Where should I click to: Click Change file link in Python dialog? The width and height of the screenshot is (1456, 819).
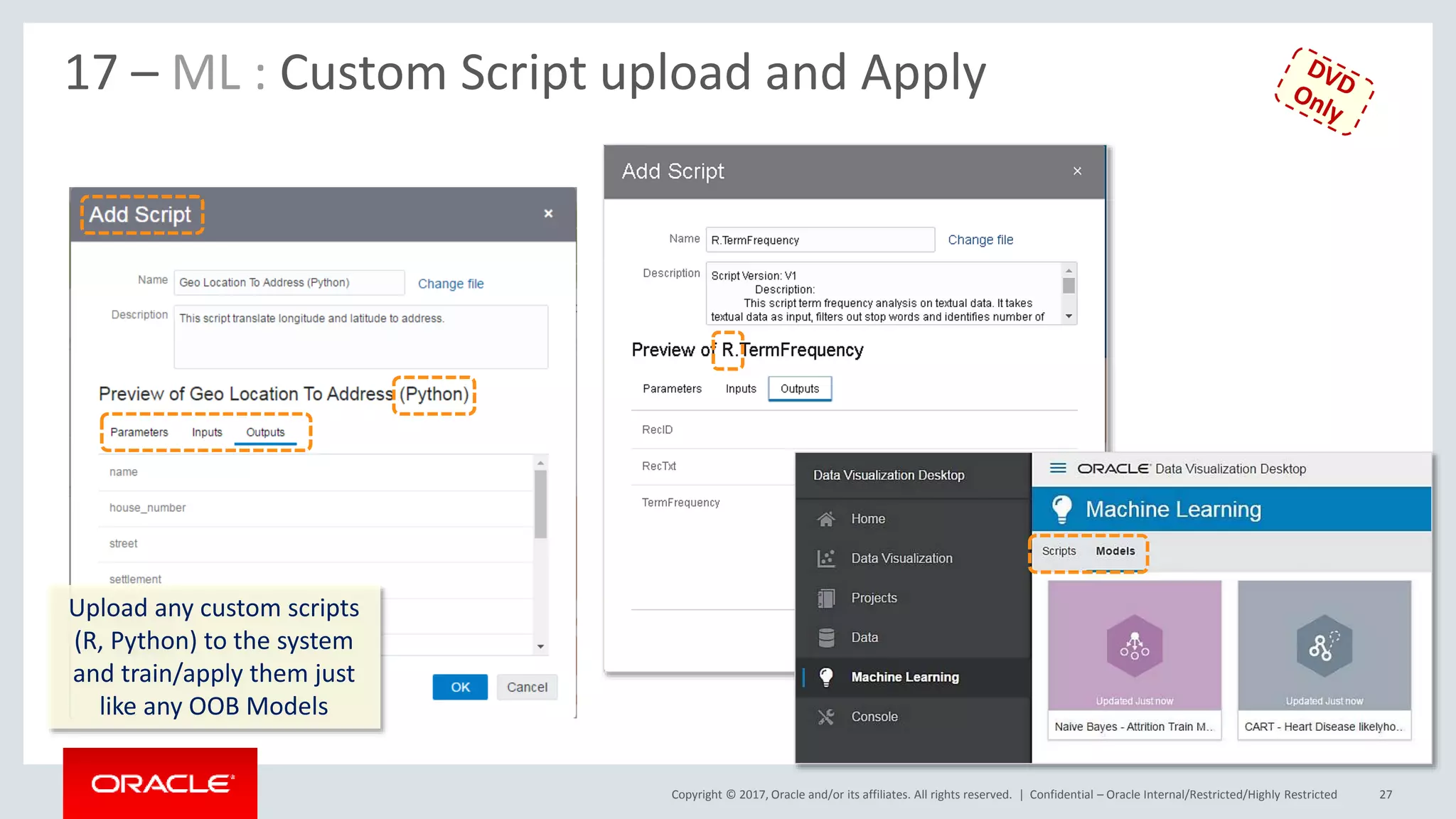[451, 284]
